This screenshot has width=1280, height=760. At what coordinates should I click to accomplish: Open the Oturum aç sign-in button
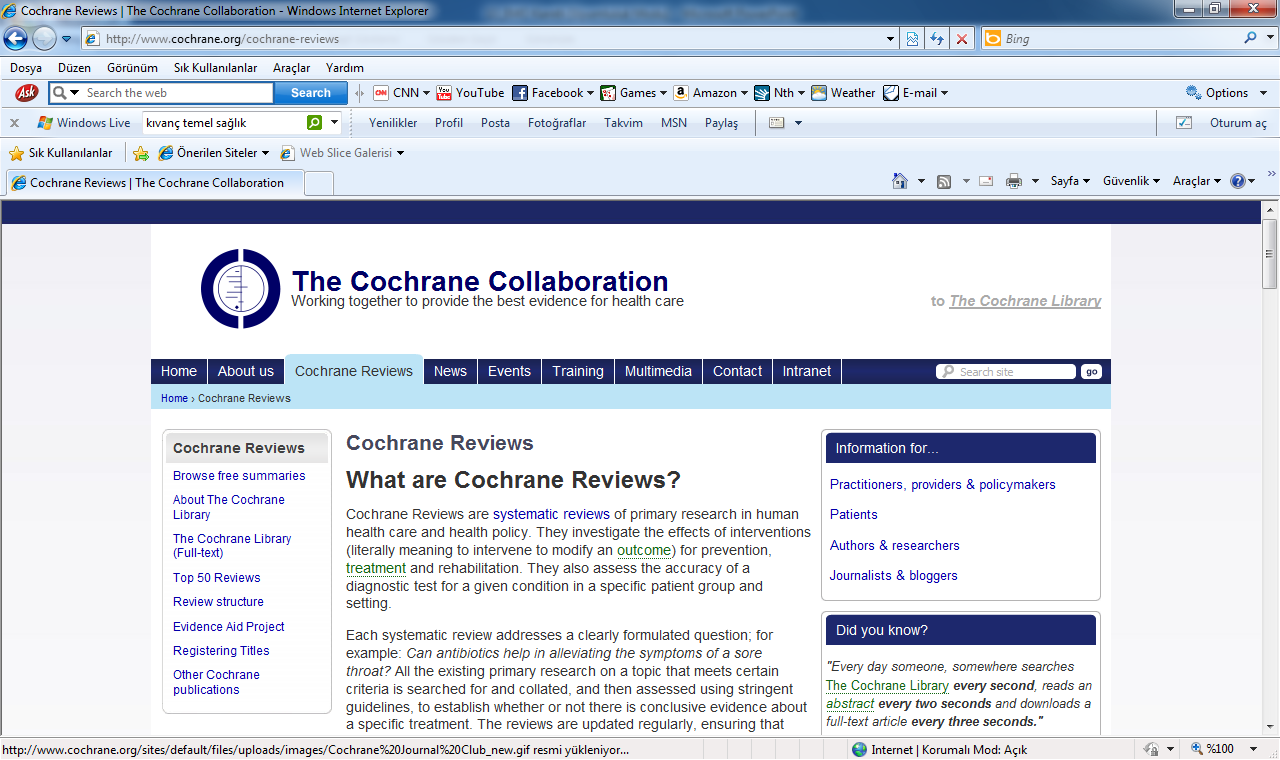click(1238, 123)
